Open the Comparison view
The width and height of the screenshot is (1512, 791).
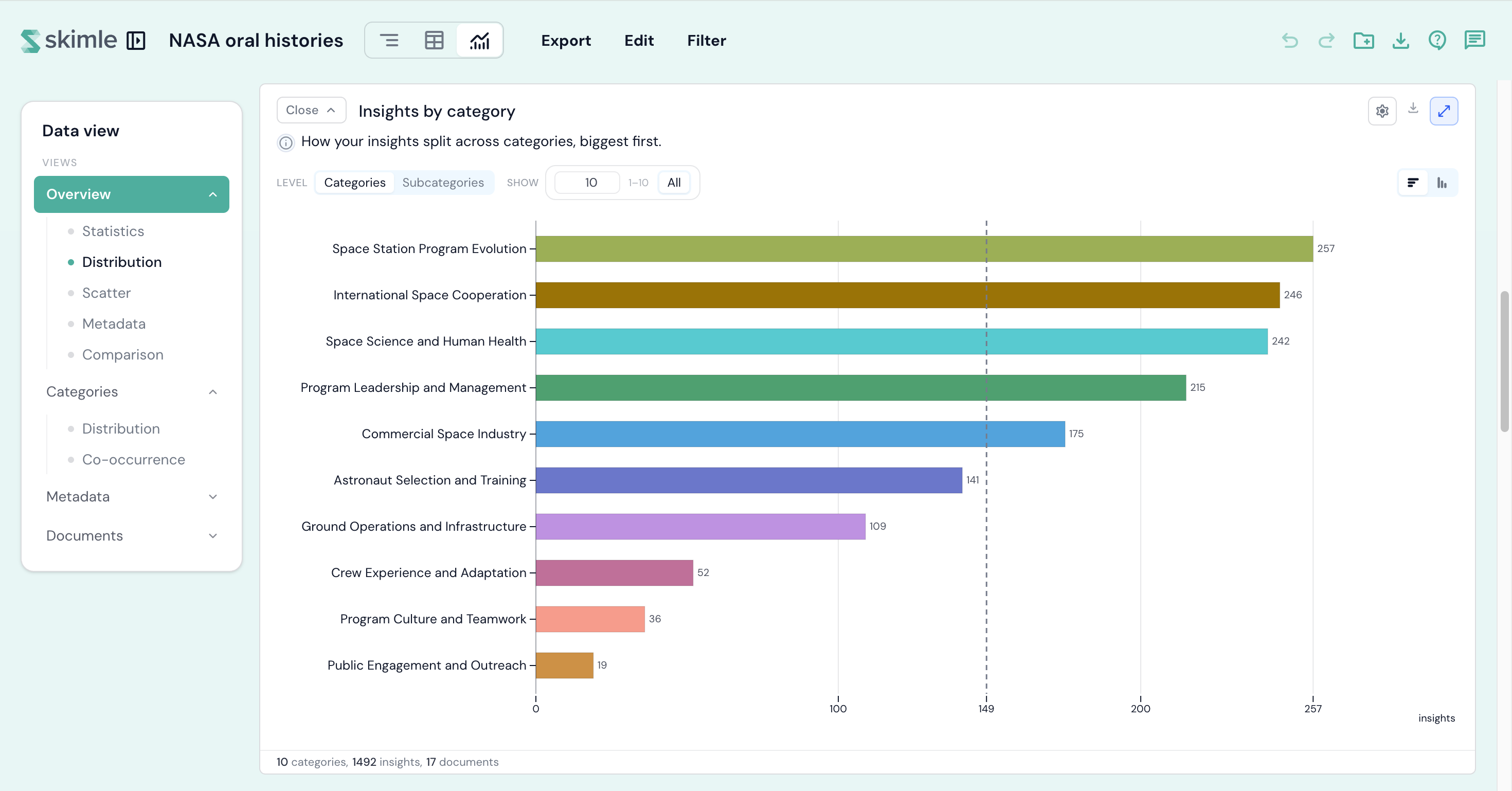[x=123, y=354]
